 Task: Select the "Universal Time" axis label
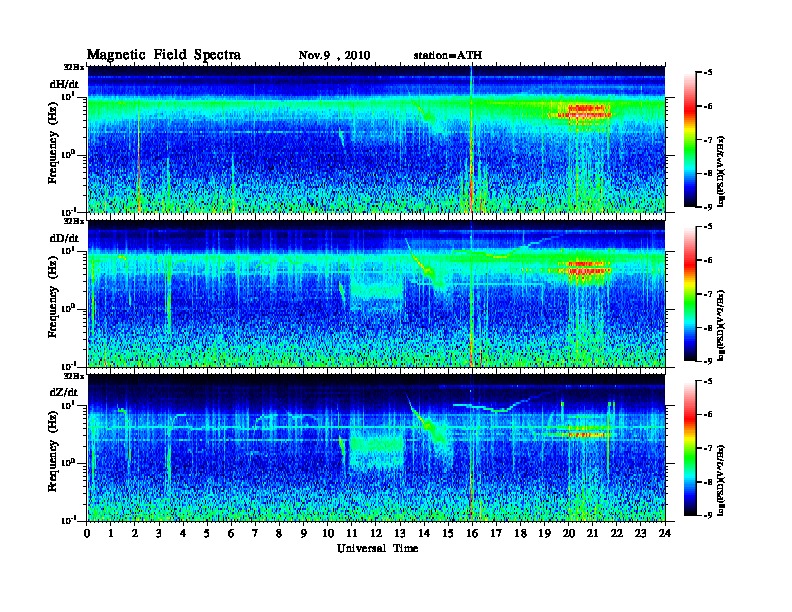[x=377, y=548]
